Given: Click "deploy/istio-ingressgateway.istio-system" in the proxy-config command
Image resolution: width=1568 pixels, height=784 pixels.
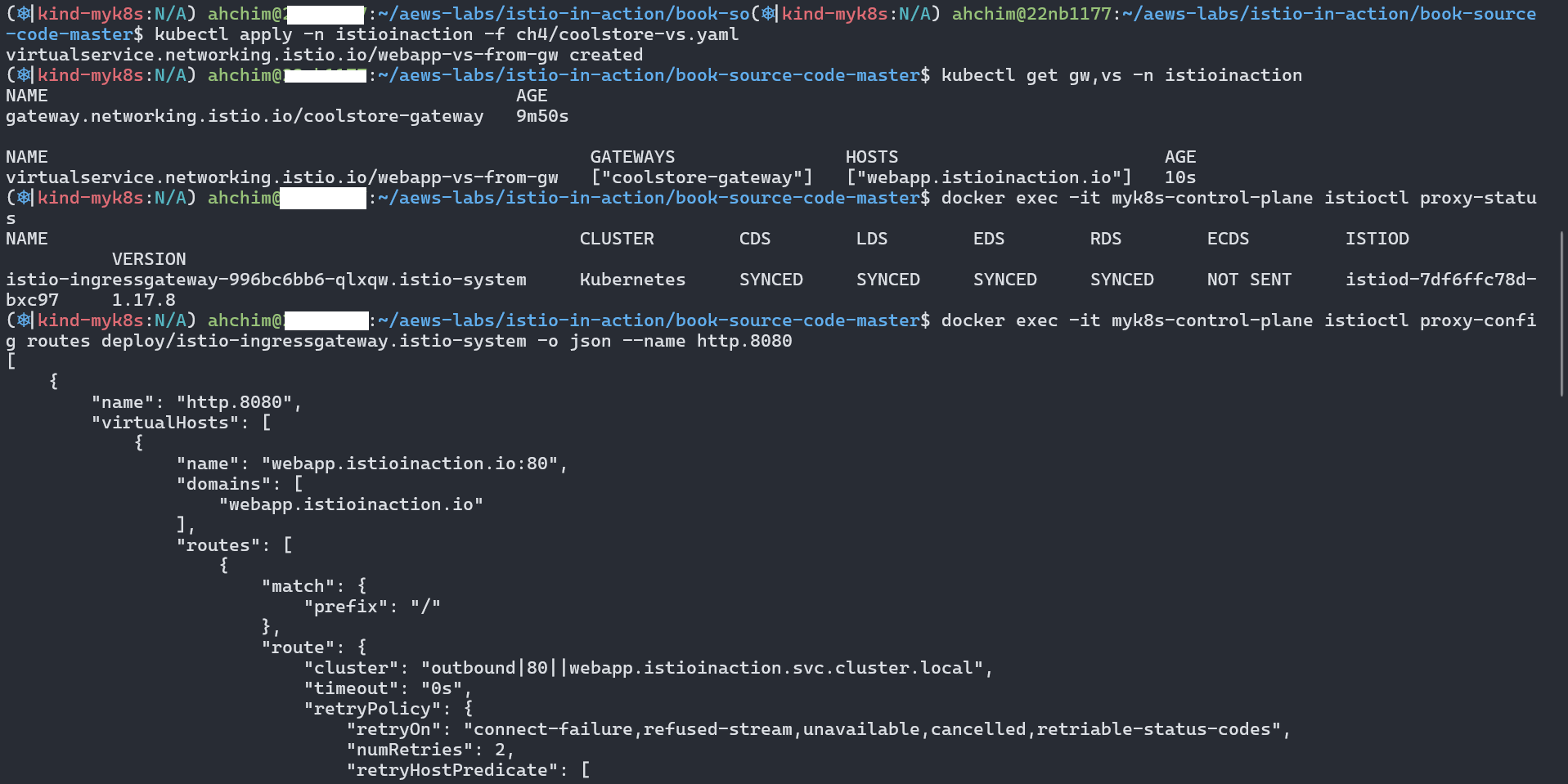Looking at the screenshot, I should point(314,341).
